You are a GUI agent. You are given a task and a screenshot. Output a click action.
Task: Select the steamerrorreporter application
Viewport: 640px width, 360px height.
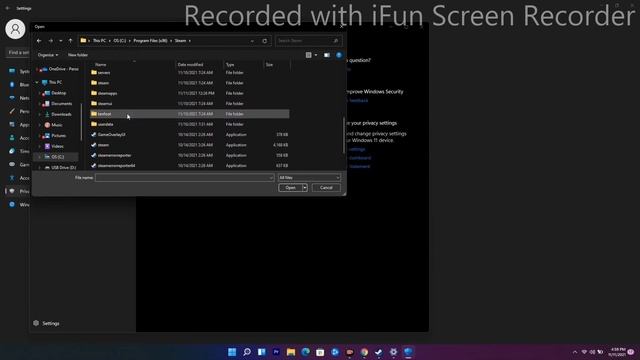point(190,155)
